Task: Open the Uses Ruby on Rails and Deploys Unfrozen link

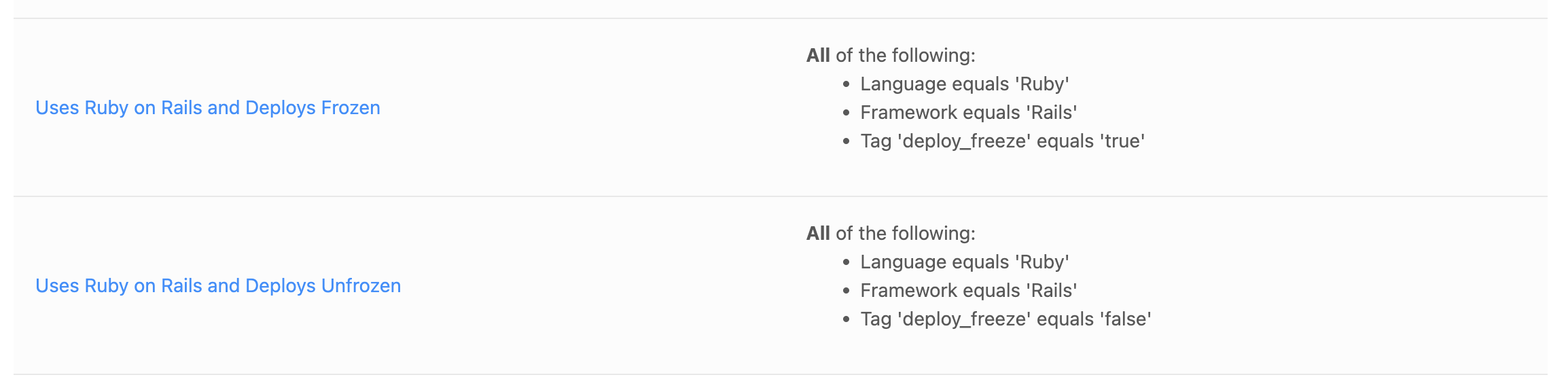Action: 218,286
